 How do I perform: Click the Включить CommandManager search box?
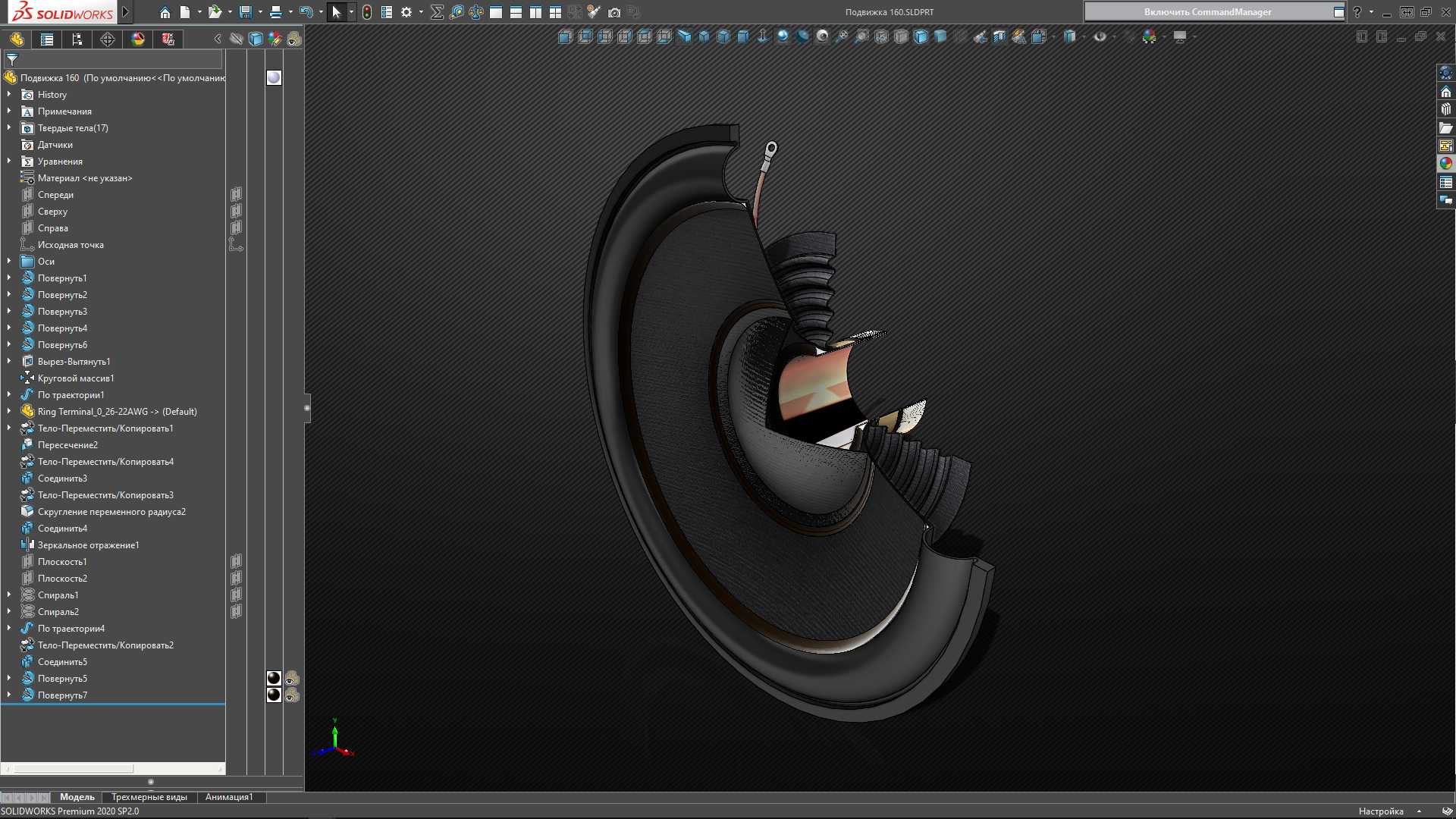pyautogui.click(x=1208, y=12)
